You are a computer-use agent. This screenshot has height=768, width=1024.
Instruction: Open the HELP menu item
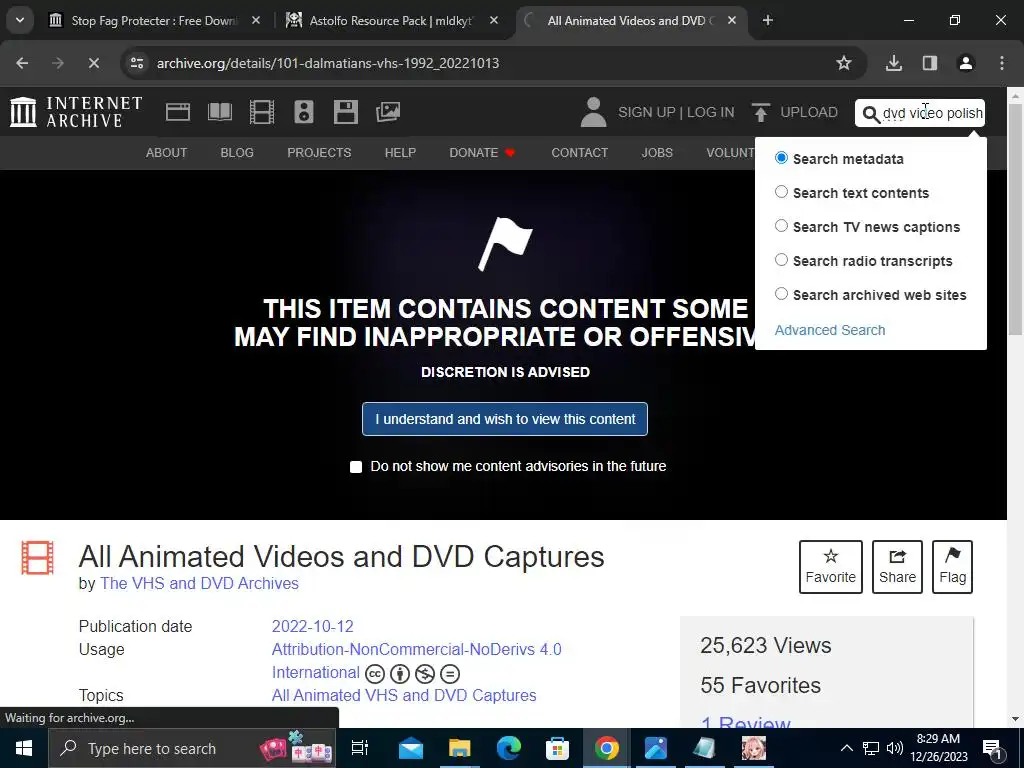400,153
